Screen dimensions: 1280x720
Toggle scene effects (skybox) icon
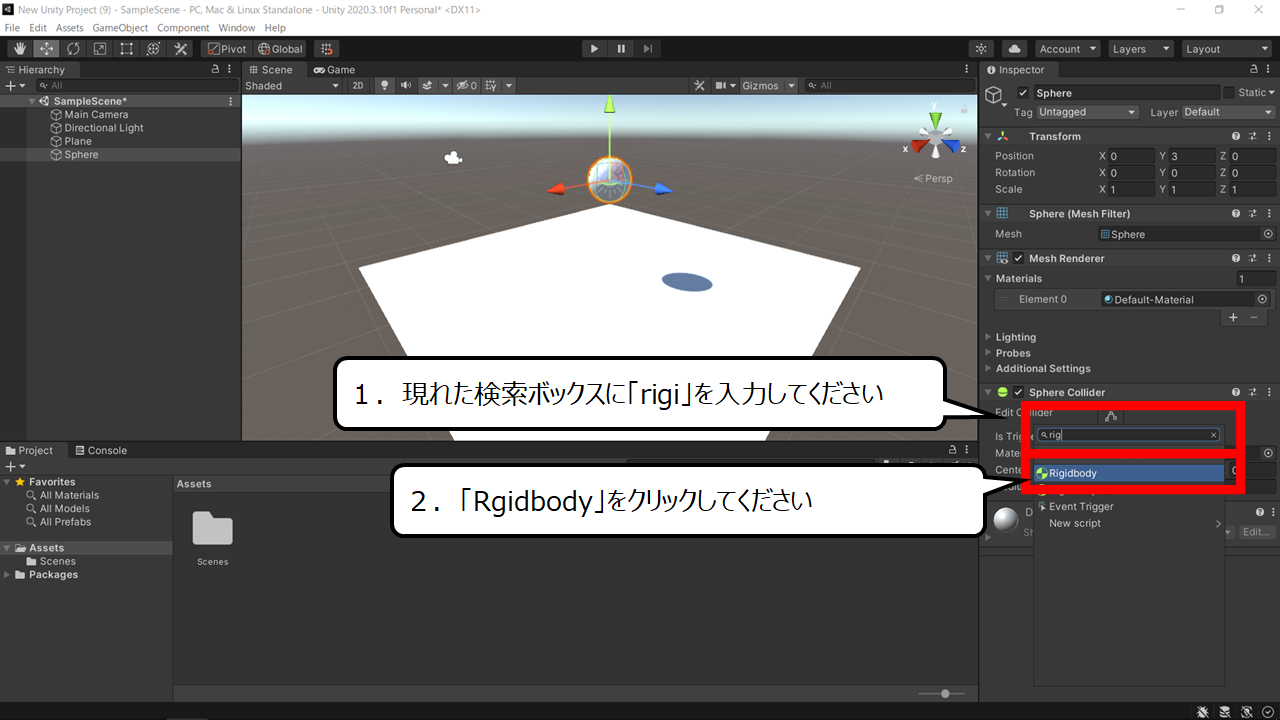[x=427, y=86]
